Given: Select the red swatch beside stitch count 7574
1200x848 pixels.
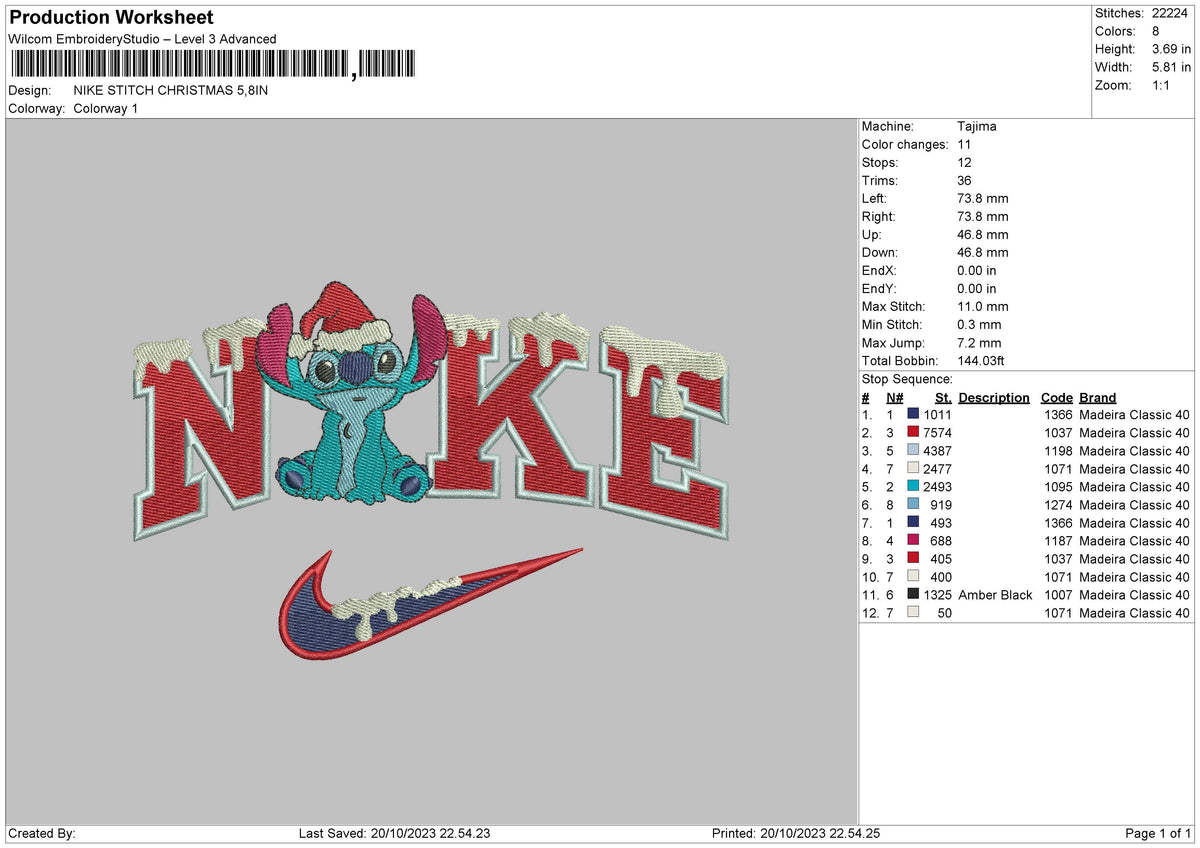Looking at the screenshot, I should pos(913,433).
